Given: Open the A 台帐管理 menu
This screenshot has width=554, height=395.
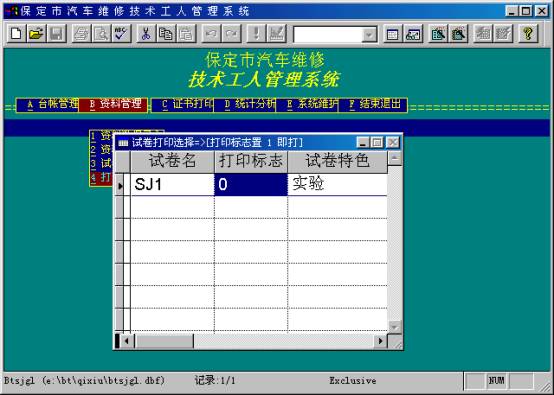Looking at the screenshot, I should [48, 105].
